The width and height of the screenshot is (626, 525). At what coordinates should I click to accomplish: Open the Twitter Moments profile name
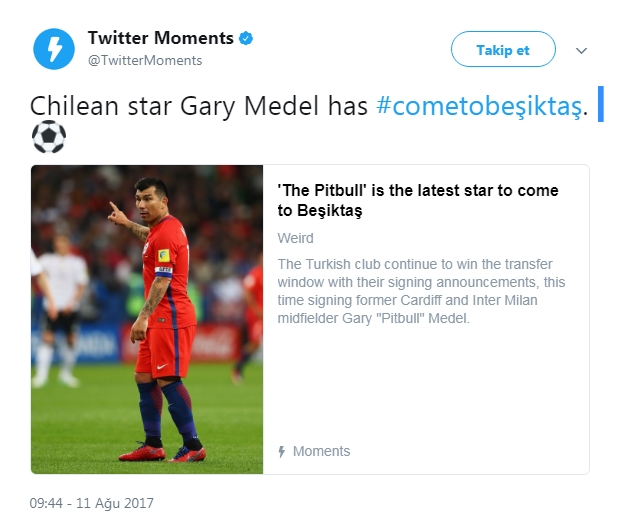click(x=160, y=39)
